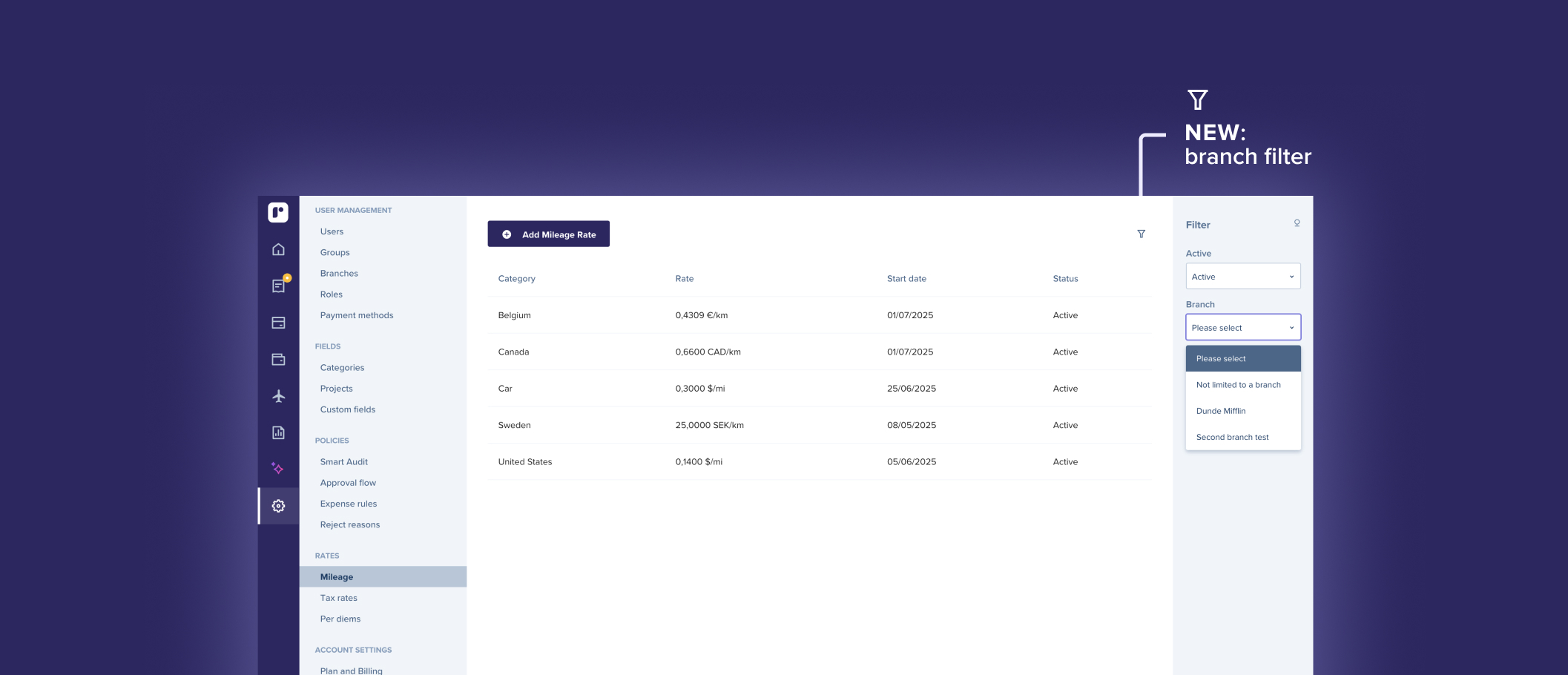Collapse the Branch dropdown
Screen dimensions: 1568x675
[x=1242, y=328]
